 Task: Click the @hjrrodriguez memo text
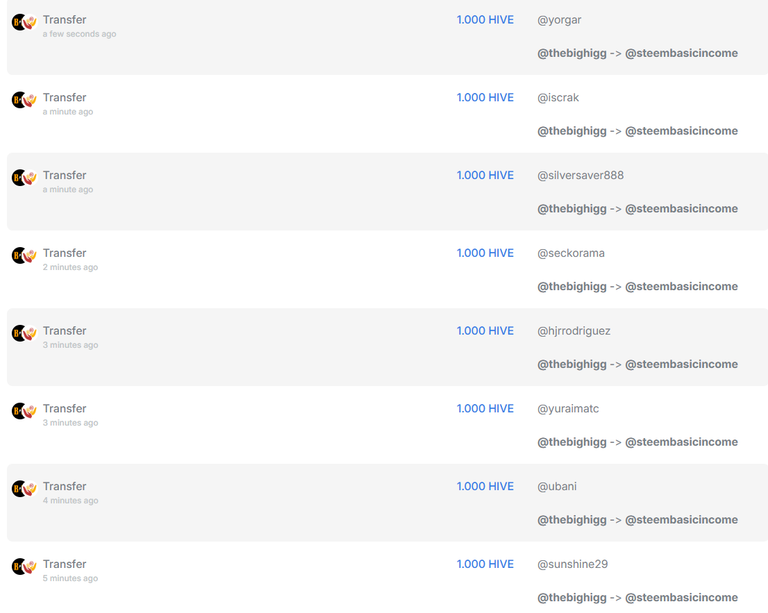574,331
